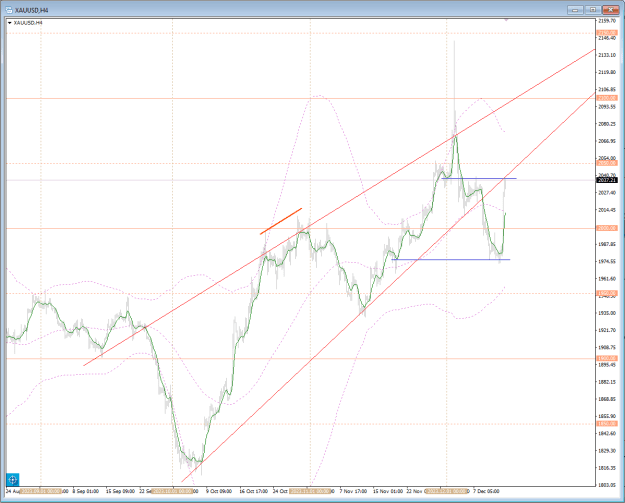Click the 2133.10 price scale value

tap(607, 55)
